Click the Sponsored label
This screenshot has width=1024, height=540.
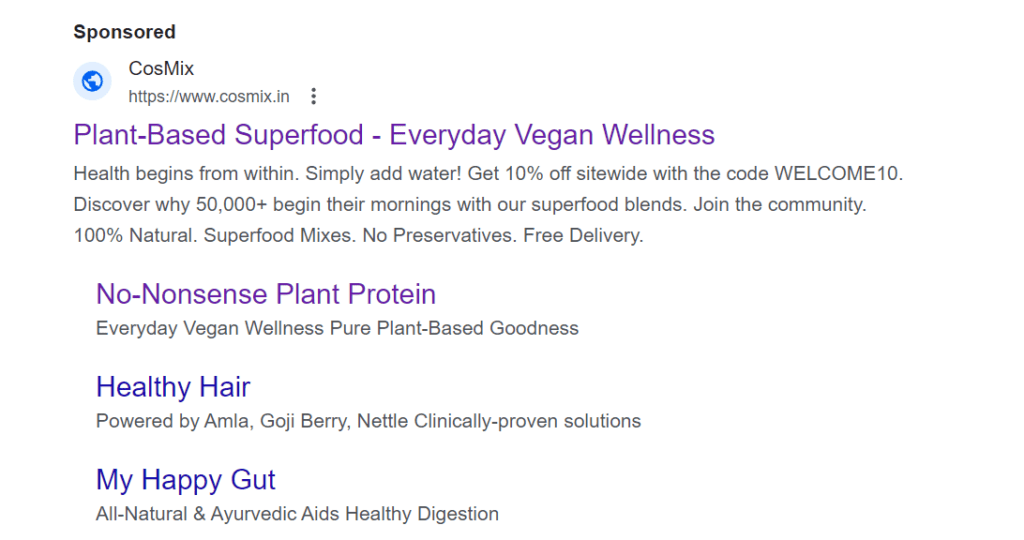coord(124,32)
